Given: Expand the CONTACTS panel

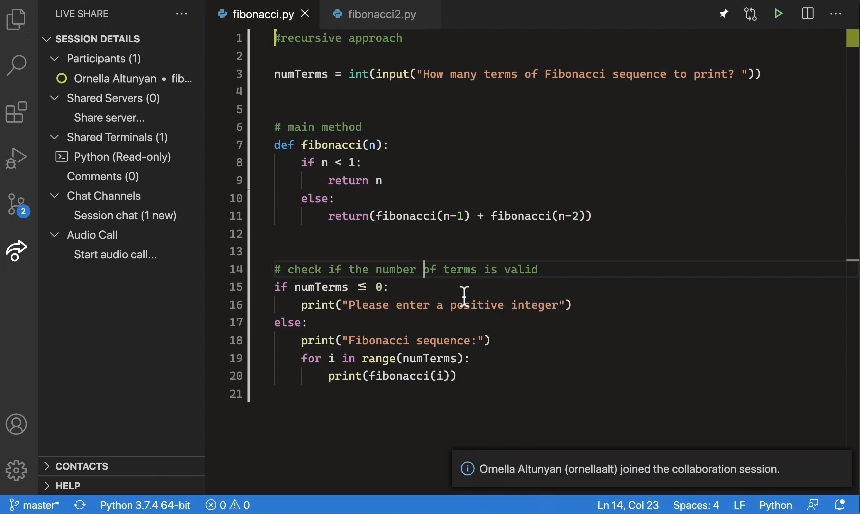Looking at the screenshot, I should tap(81, 466).
